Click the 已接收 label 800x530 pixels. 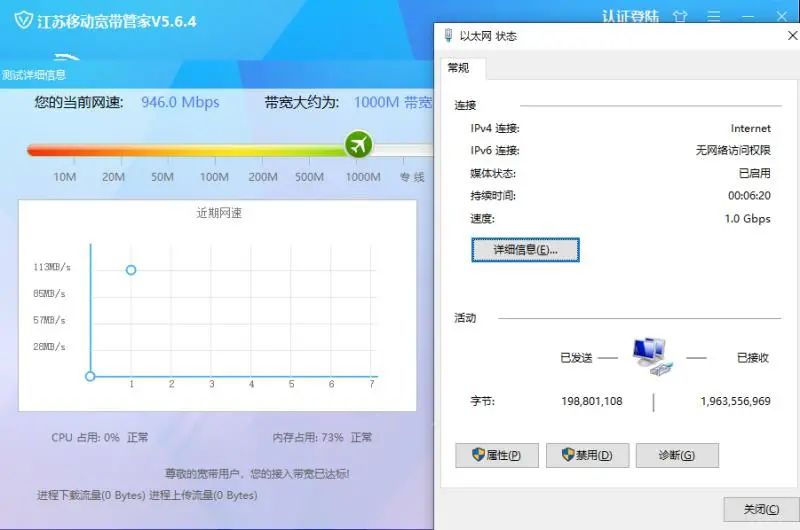pyautogui.click(x=753, y=358)
